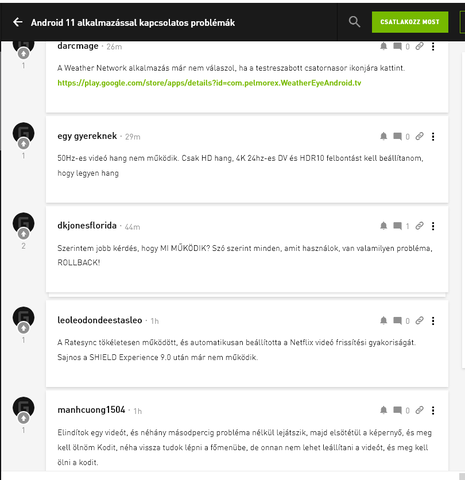The height and width of the screenshot is (480, 465).
Task: Open search with the magnifier icon
Action: click(354, 22)
